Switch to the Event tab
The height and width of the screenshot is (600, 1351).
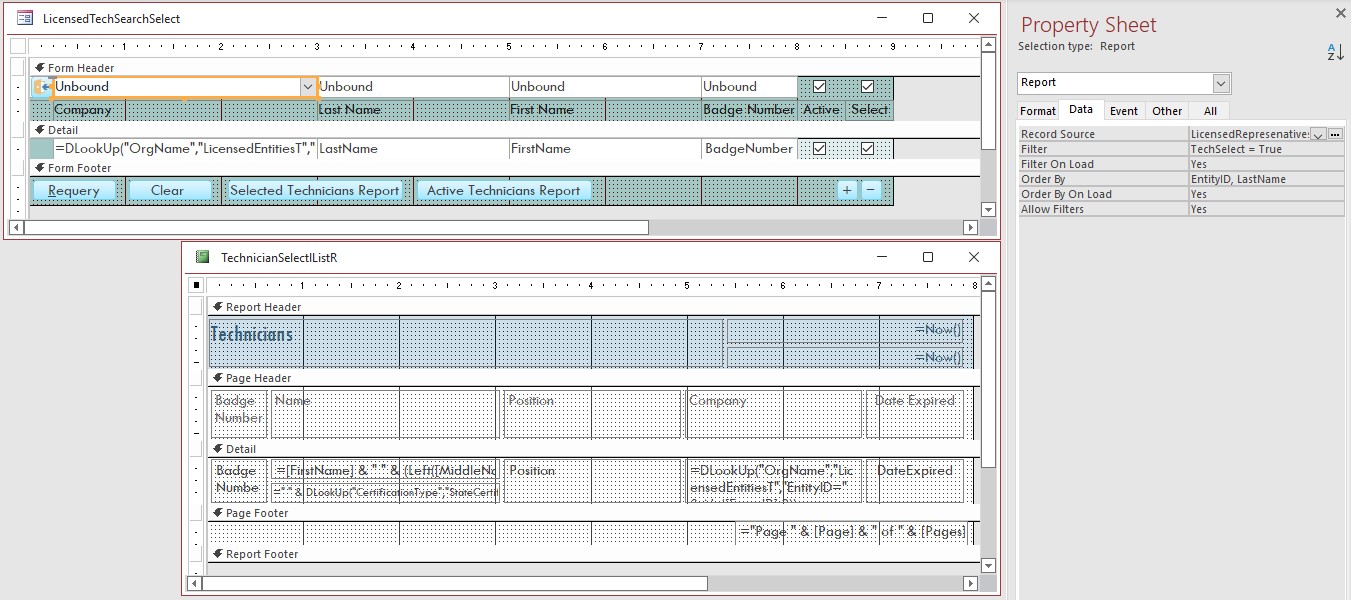pyautogui.click(x=1124, y=111)
